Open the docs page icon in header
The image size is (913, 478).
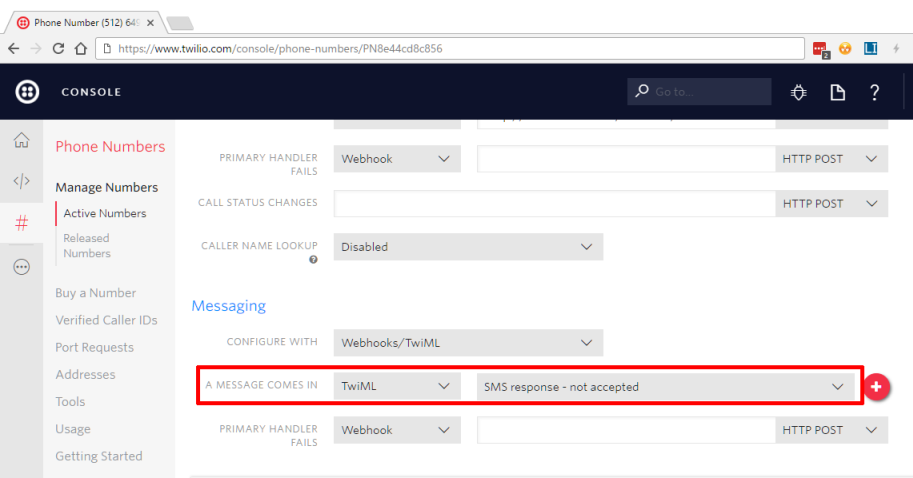[x=838, y=92]
